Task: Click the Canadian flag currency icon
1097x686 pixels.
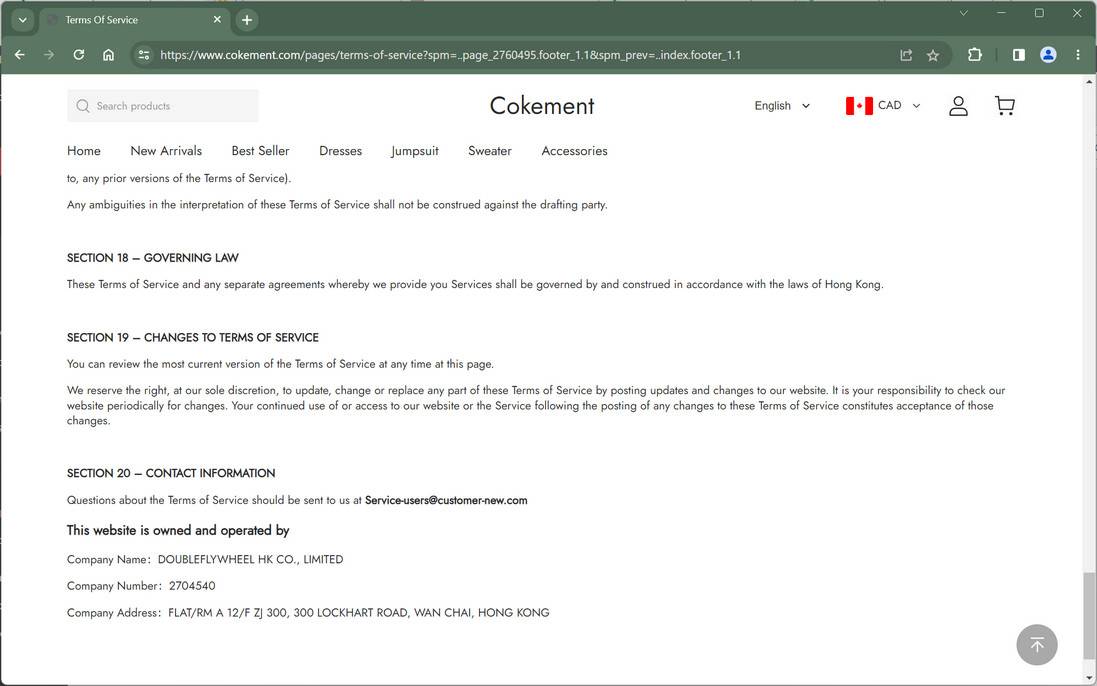Action: (x=857, y=104)
